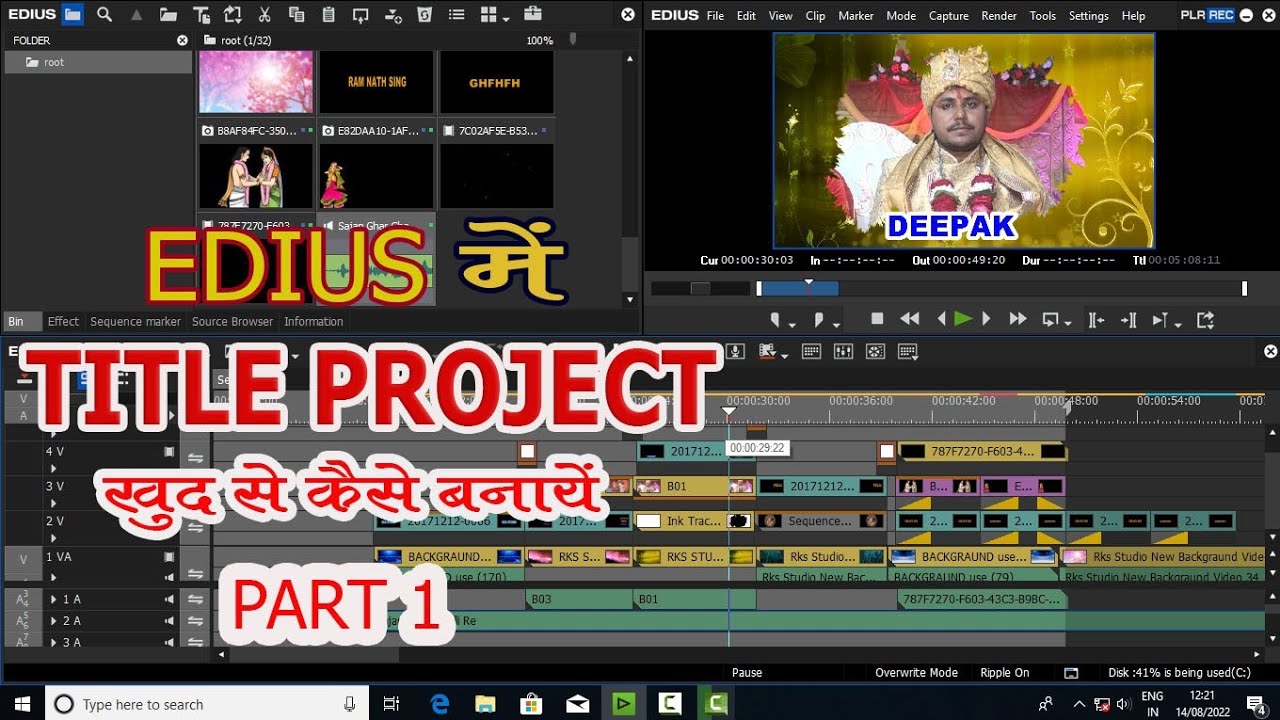1280x720 pixels.
Task: Open the Marker menu
Action: tap(856, 16)
